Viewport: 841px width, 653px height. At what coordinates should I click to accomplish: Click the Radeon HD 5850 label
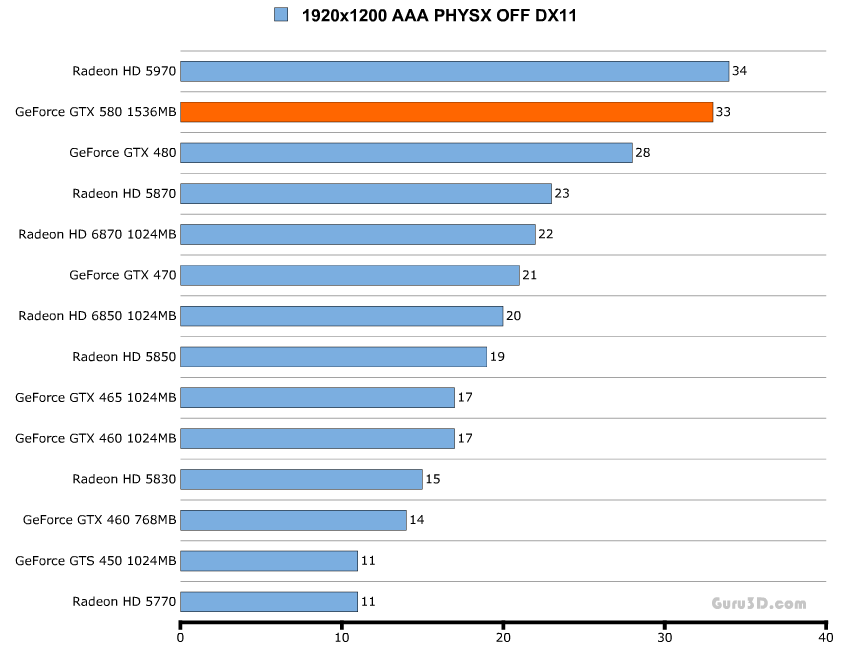[124, 357]
